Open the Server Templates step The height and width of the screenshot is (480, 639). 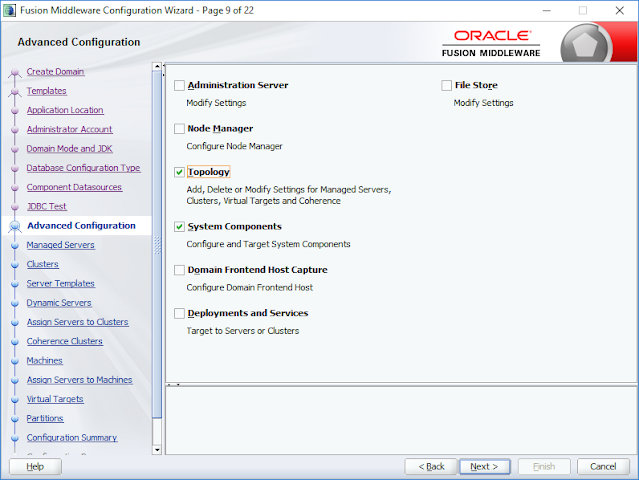(61, 283)
